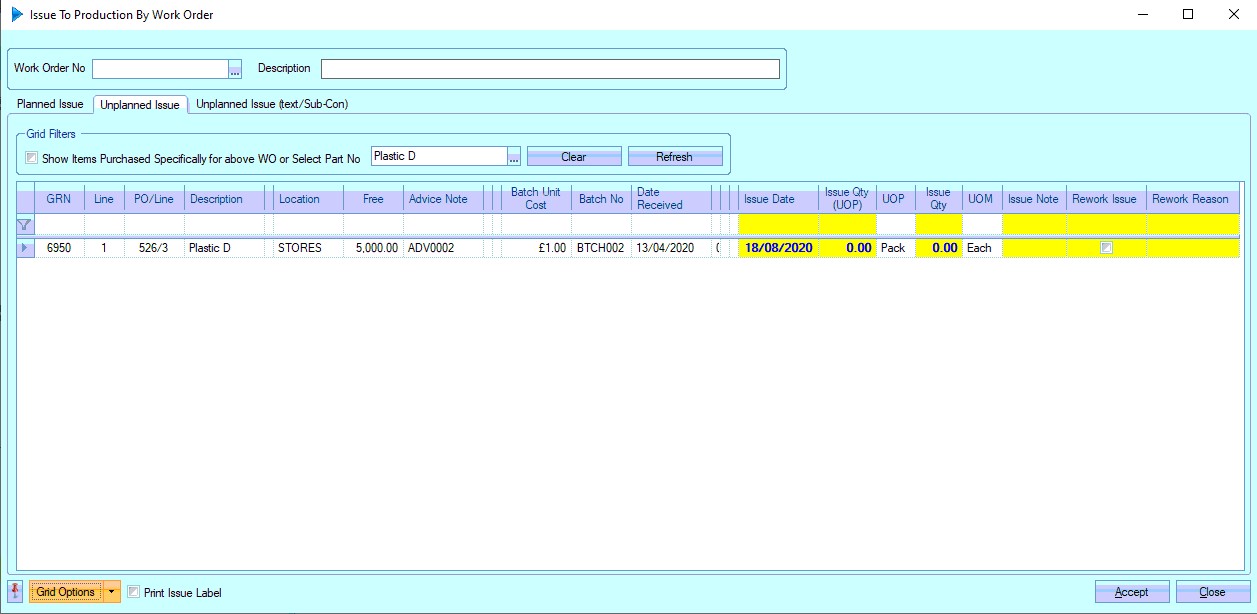The image size is (1257, 614).
Task: Expand the Grid Options dropdown arrow
Action: 112,592
